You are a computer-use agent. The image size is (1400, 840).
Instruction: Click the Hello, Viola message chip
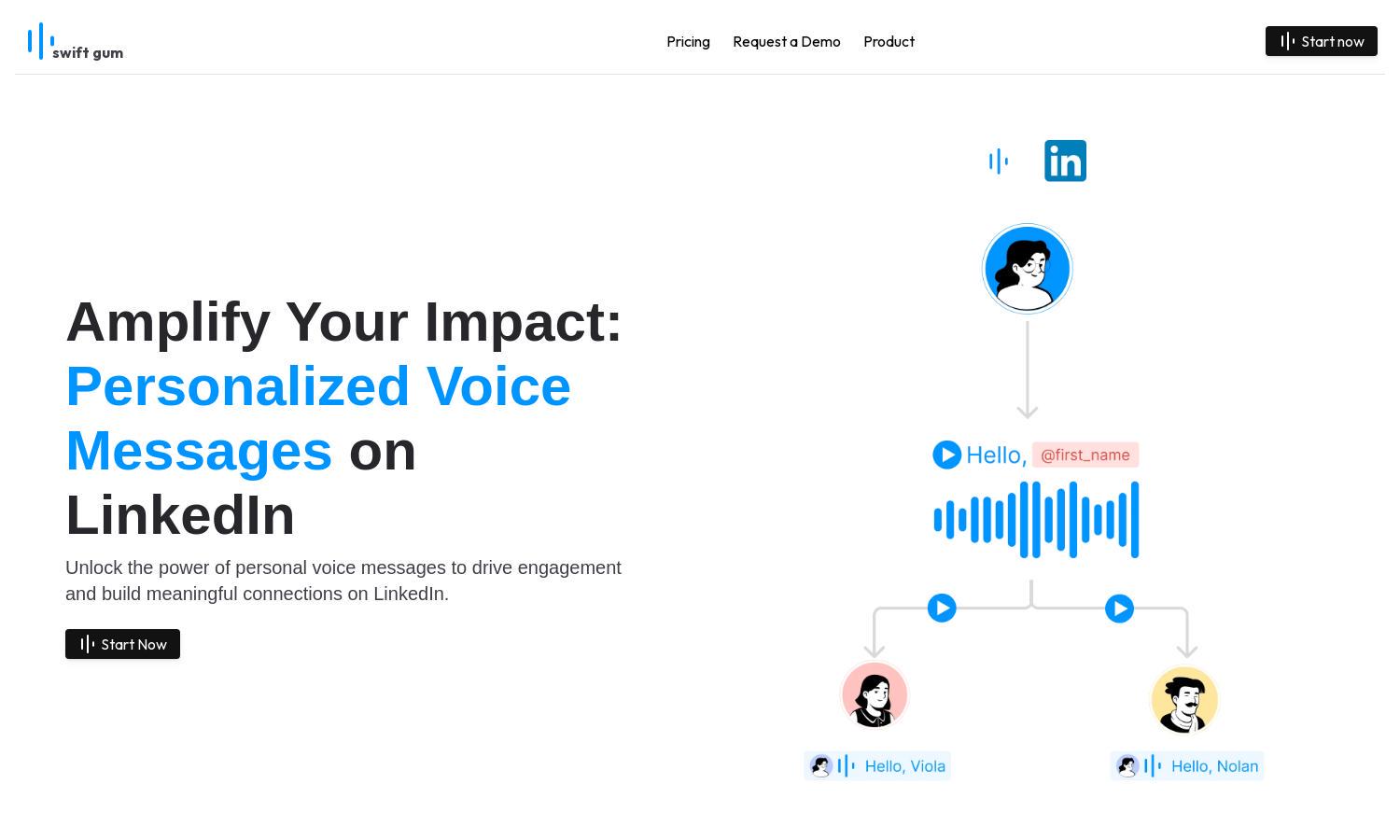click(x=877, y=766)
